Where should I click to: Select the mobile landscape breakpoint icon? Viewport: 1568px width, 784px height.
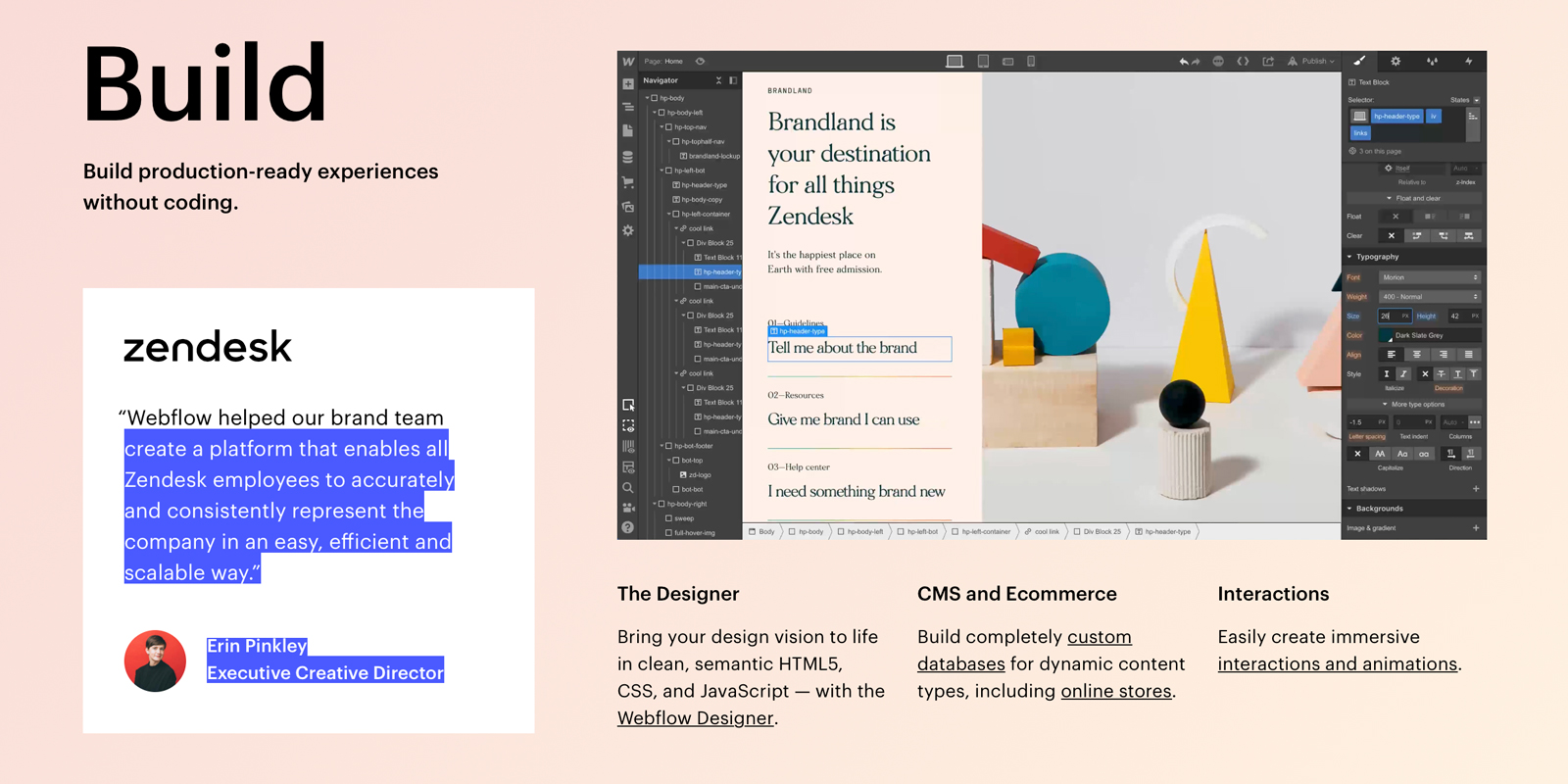pos(1007,62)
